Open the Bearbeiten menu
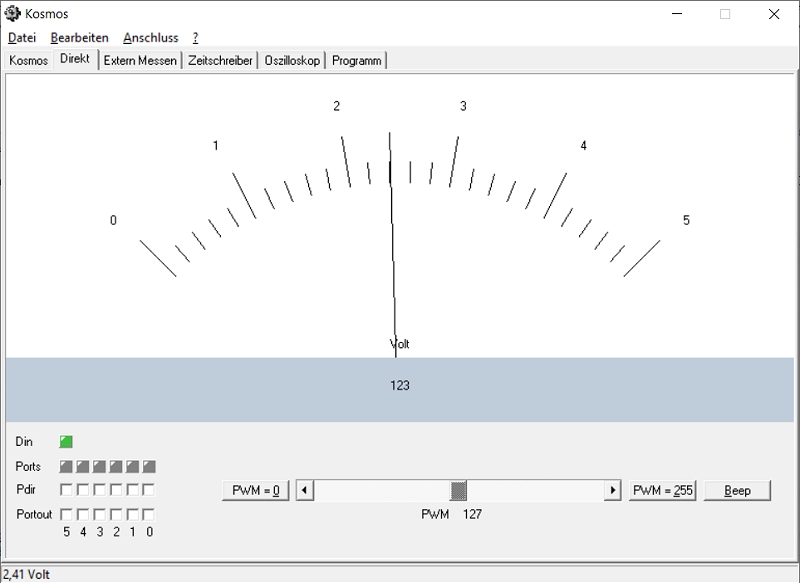The image size is (800, 583). click(79, 38)
